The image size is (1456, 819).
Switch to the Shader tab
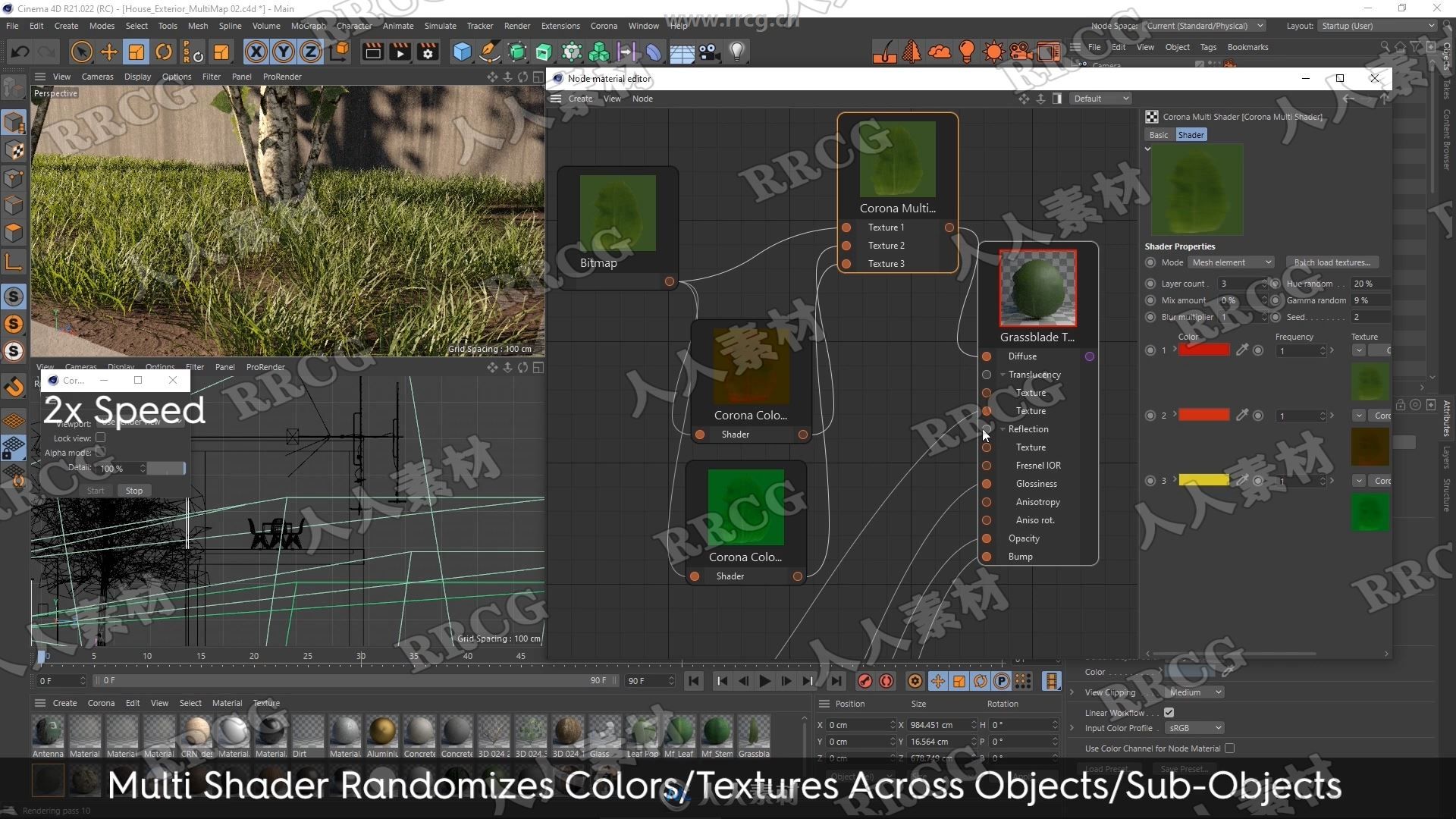pos(1191,135)
